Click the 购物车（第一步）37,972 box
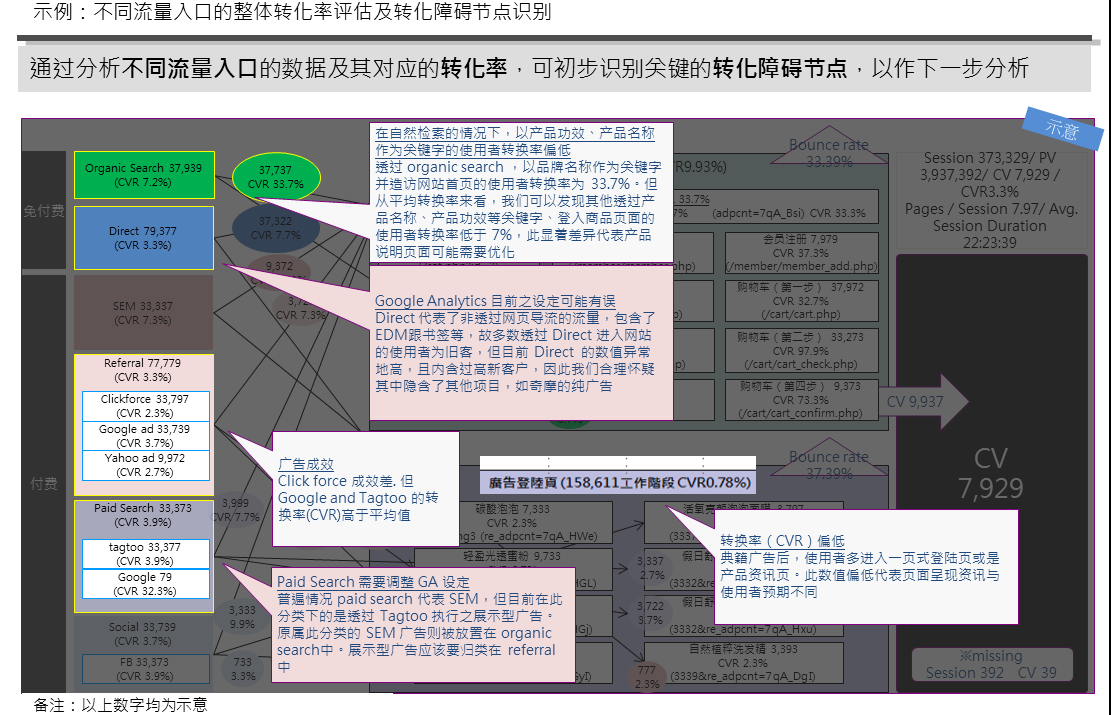Screen dimensions: 1111x715 pyautogui.click(x=801, y=301)
